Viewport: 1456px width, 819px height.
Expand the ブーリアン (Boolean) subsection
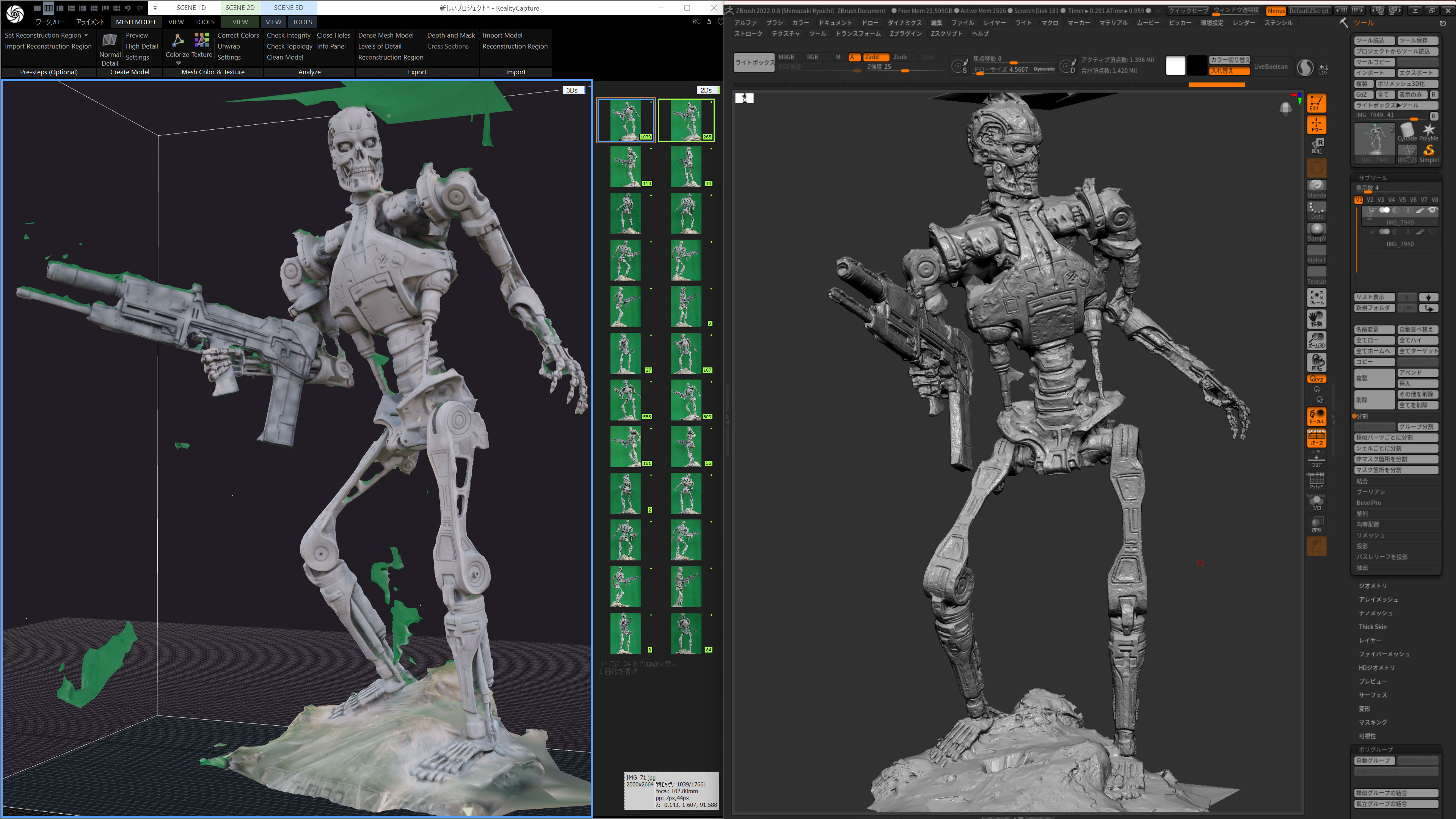pos(1371,492)
